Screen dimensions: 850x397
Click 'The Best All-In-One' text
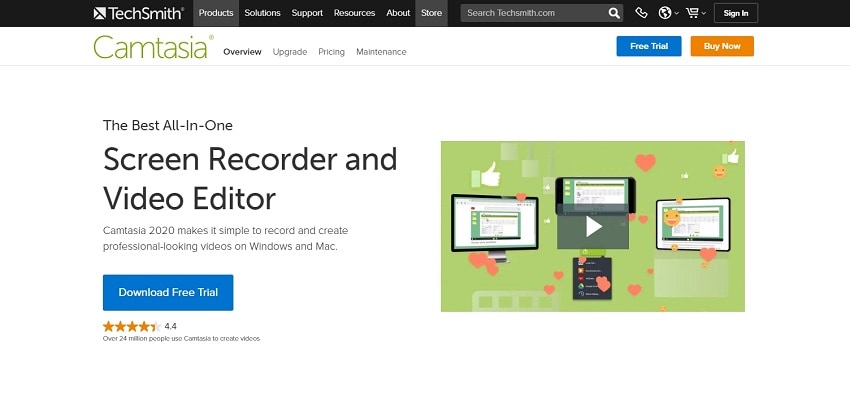[168, 126]
